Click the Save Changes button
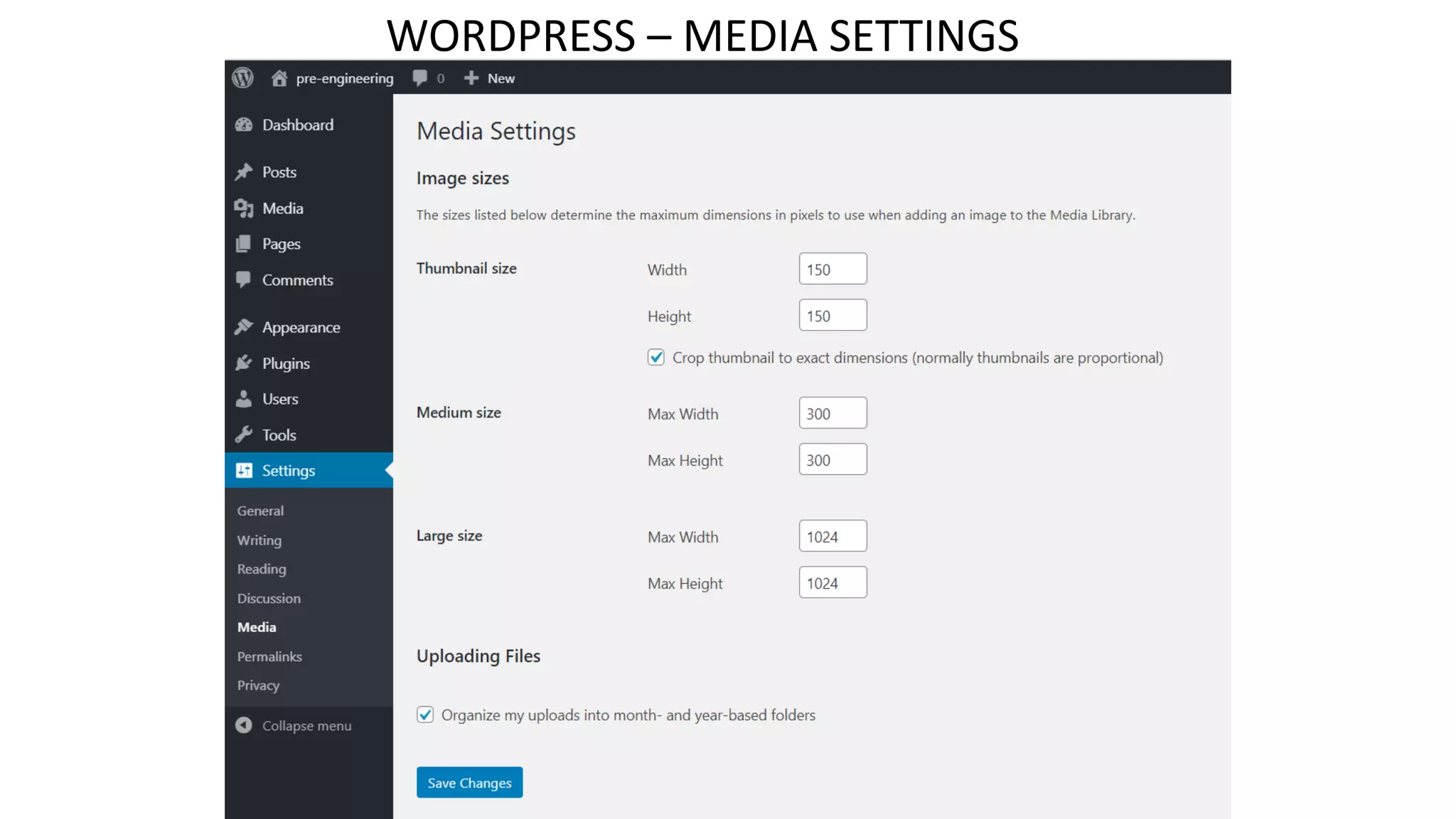 [469, 782]
